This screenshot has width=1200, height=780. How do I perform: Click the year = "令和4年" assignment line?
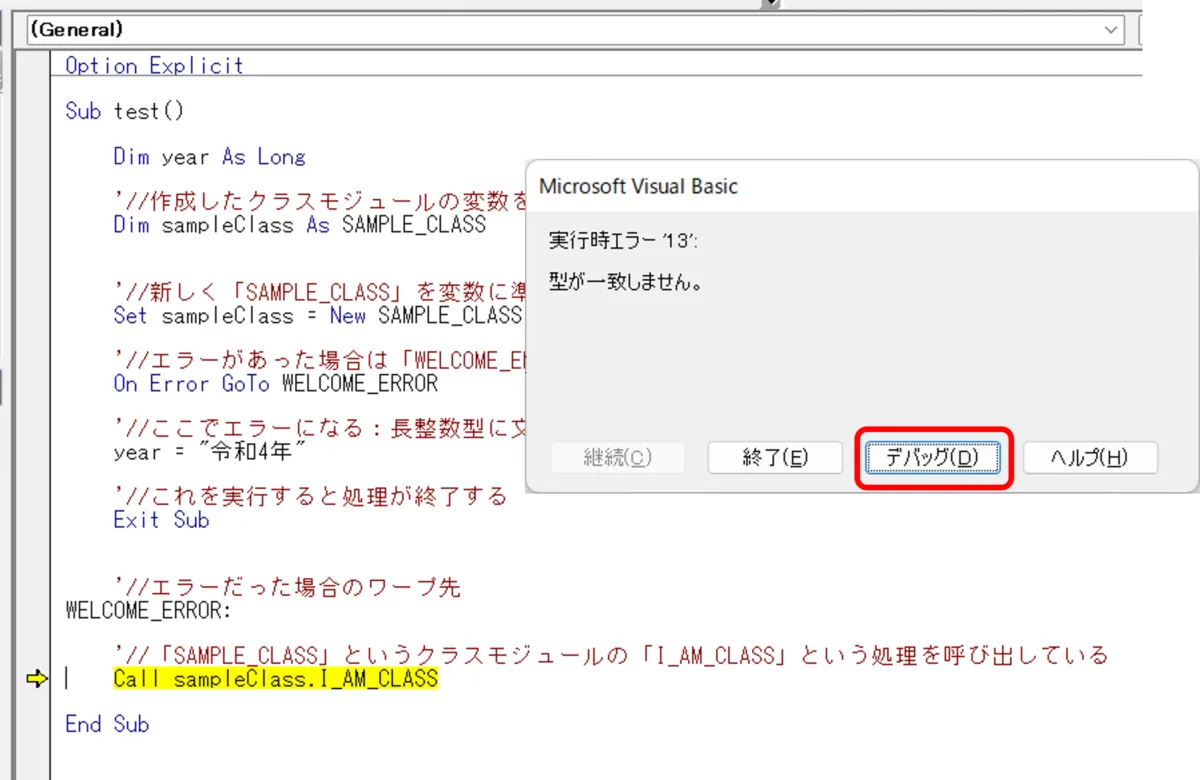click(x=209, y=452)
